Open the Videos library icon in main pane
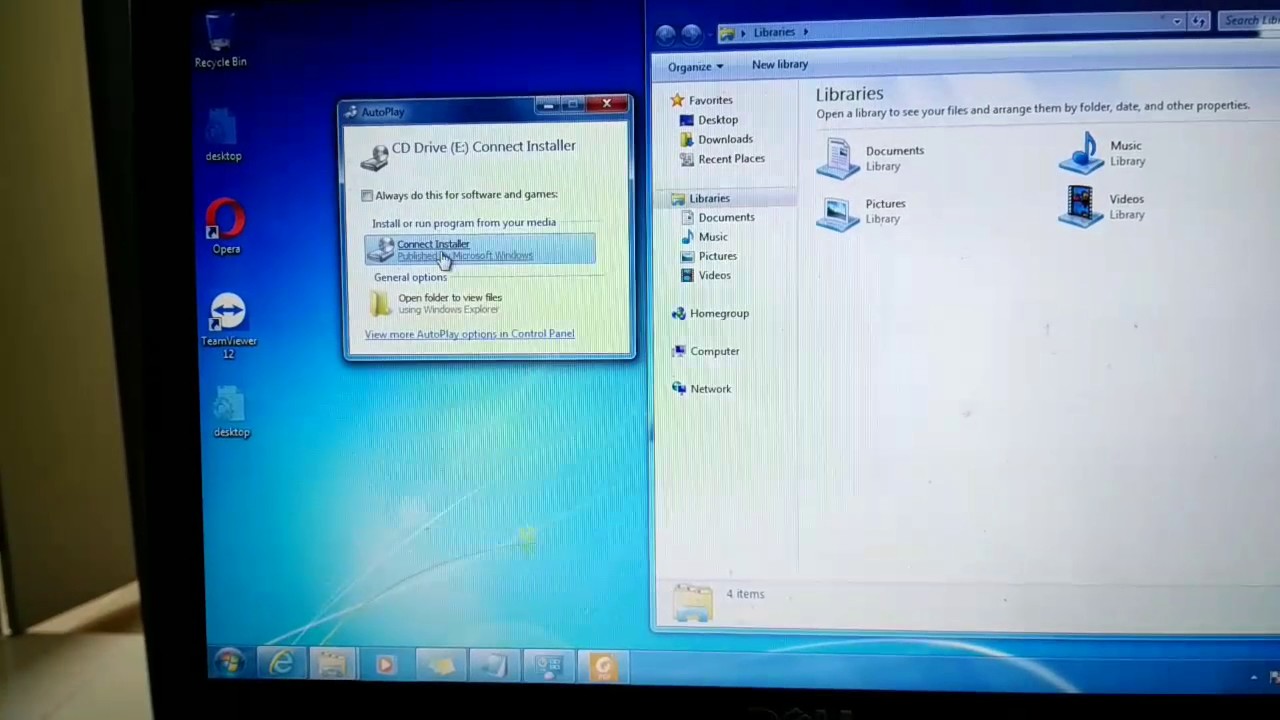 (1080, 207)
